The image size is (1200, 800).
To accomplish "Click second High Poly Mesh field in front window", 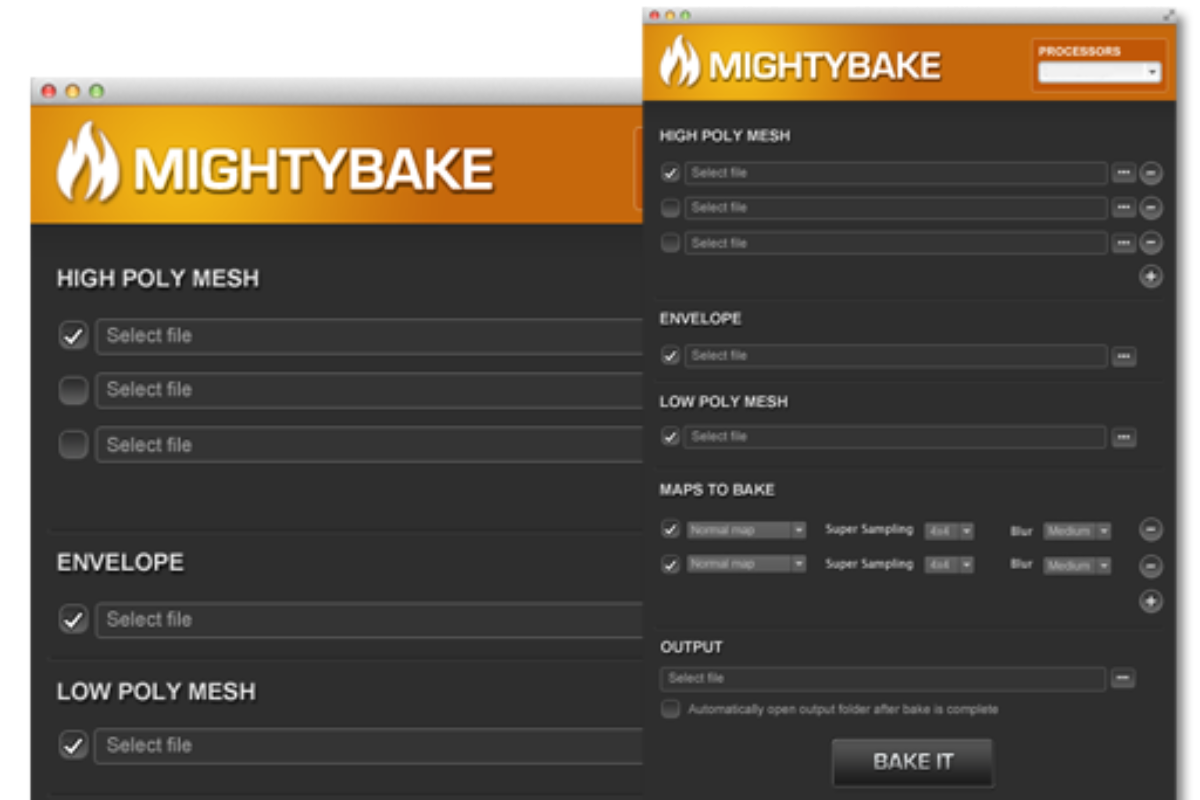I will pyautogui.click(x=896, y=208).
